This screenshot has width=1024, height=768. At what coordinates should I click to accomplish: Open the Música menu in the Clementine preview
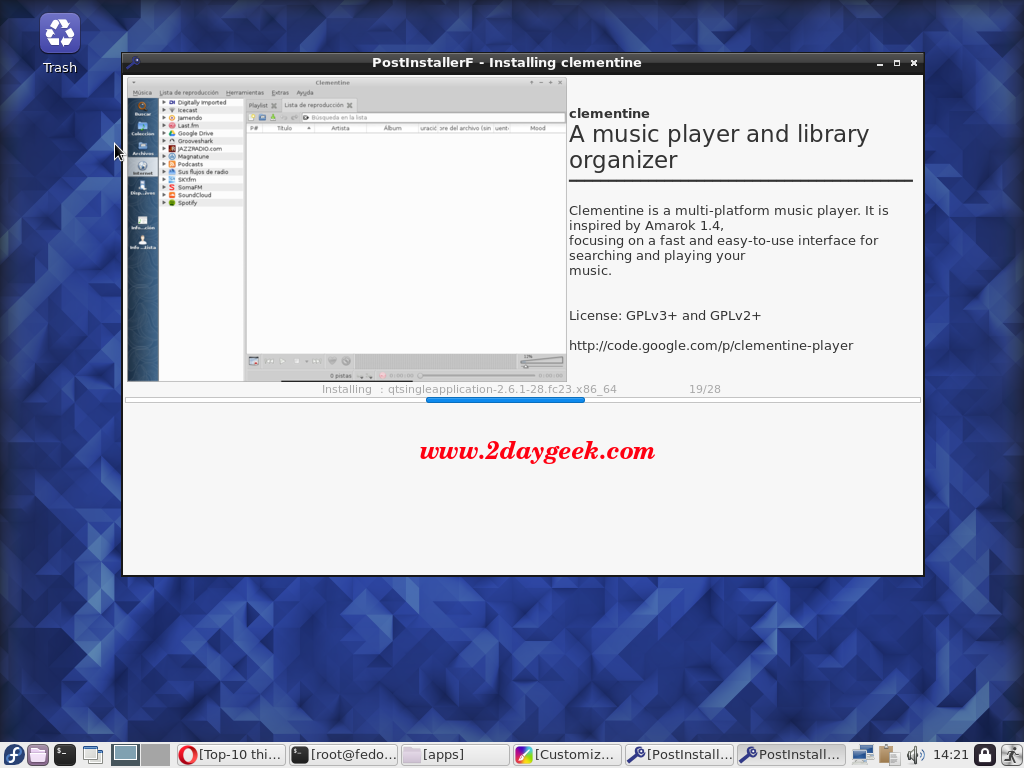point(142,93)
